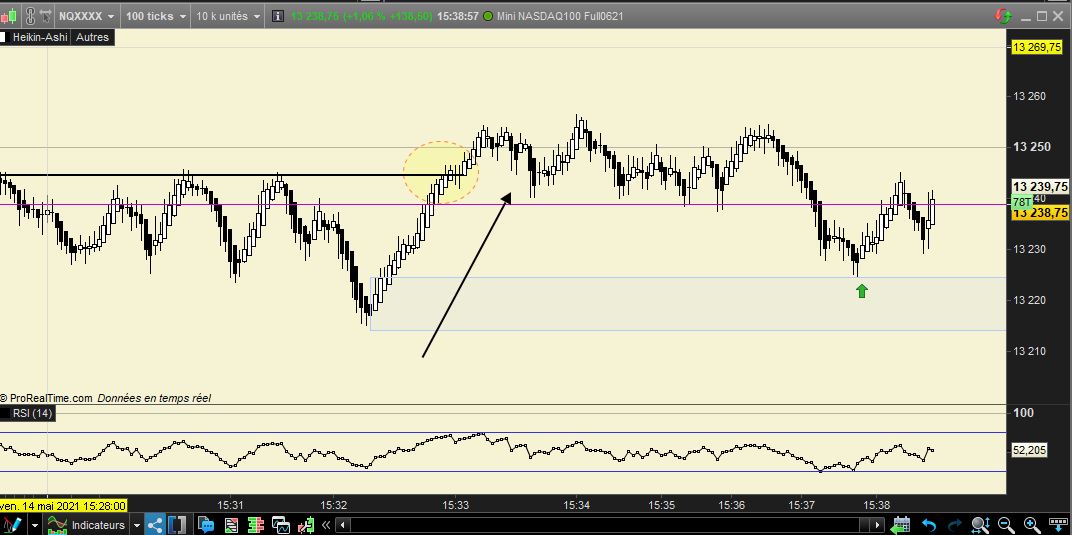1072x535 pixels.
Task: Click the red-green refresh arrows icon
Action: [1004, 16]
